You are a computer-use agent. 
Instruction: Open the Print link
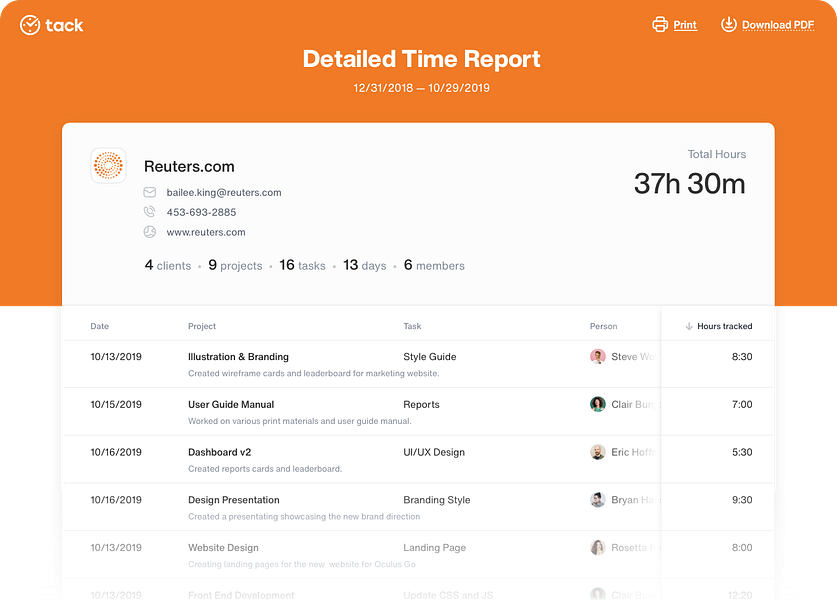pos(685,25)
